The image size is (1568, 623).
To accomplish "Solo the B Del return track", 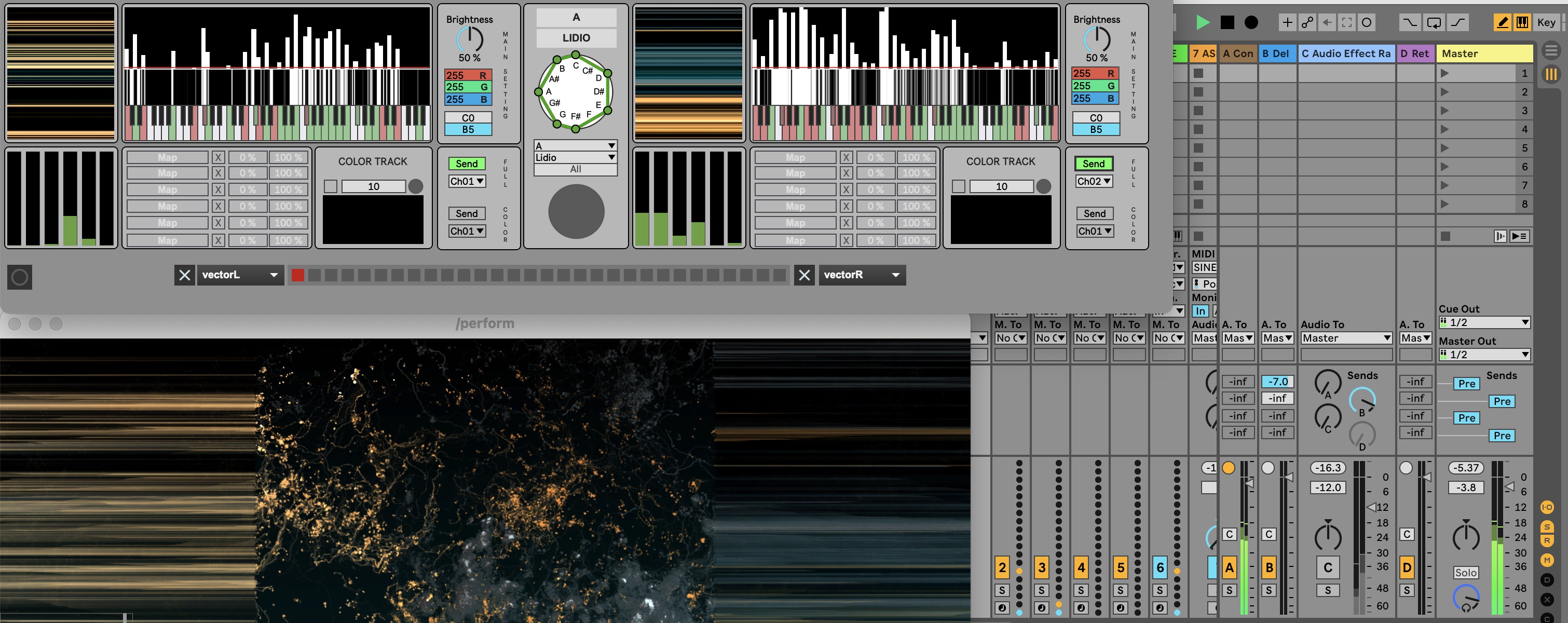I will 1269,590.
